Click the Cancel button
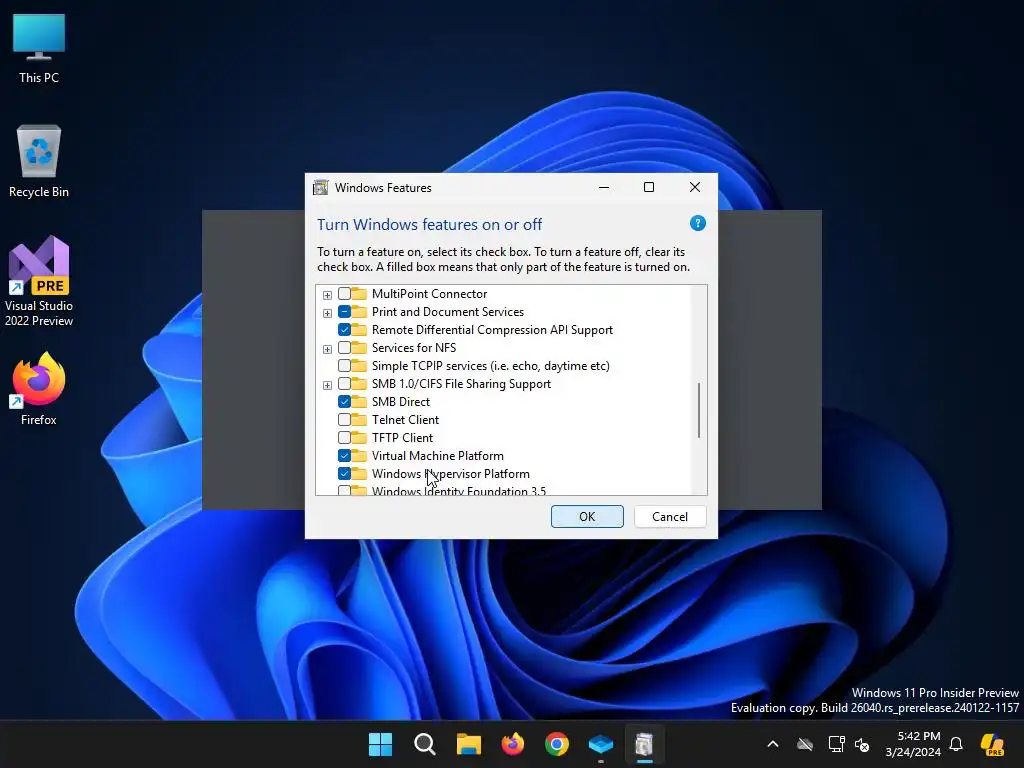 point(669,517)
